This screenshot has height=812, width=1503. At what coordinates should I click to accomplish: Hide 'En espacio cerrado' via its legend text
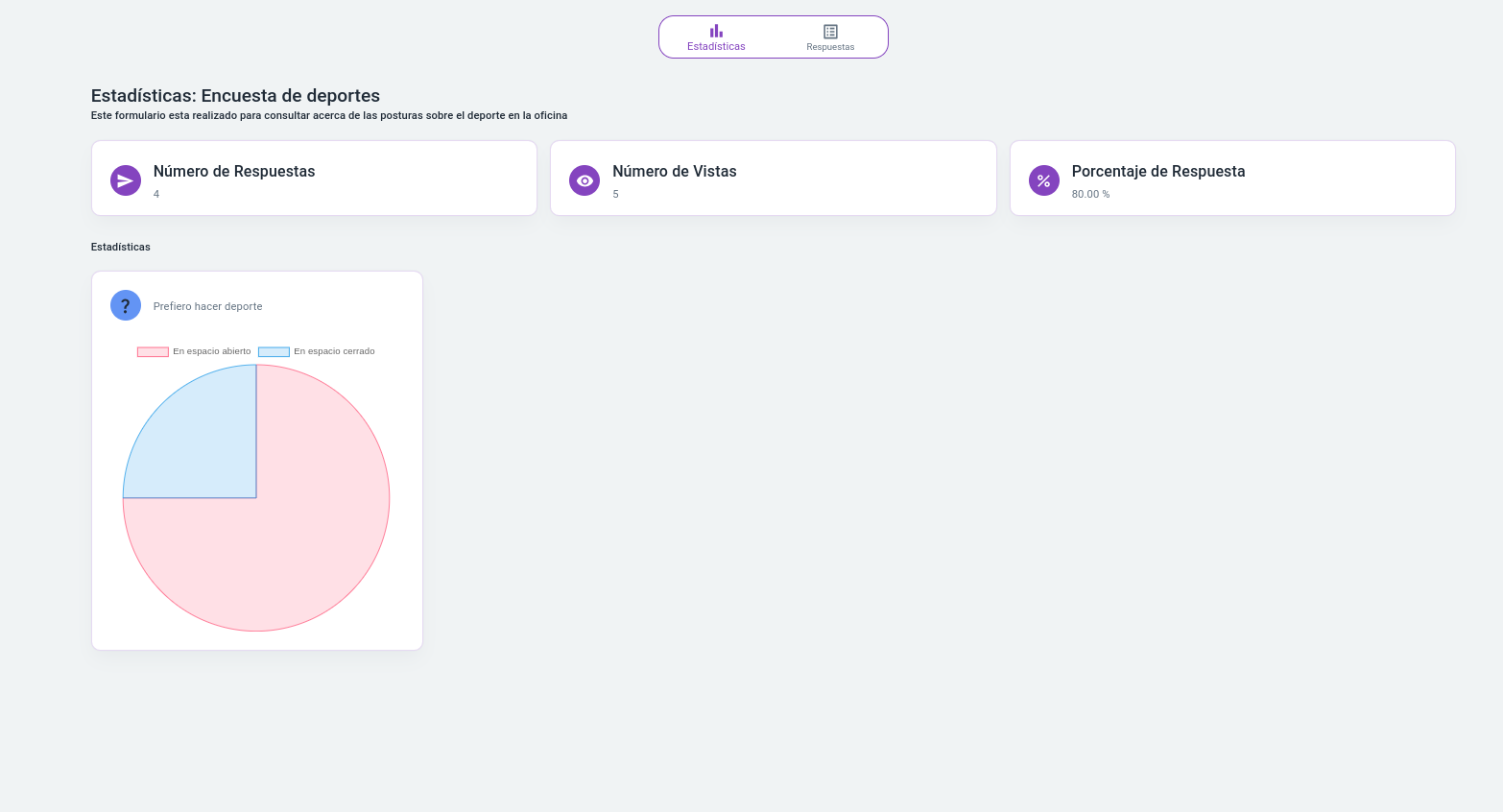pyautogui.click(x=334, y=351)
